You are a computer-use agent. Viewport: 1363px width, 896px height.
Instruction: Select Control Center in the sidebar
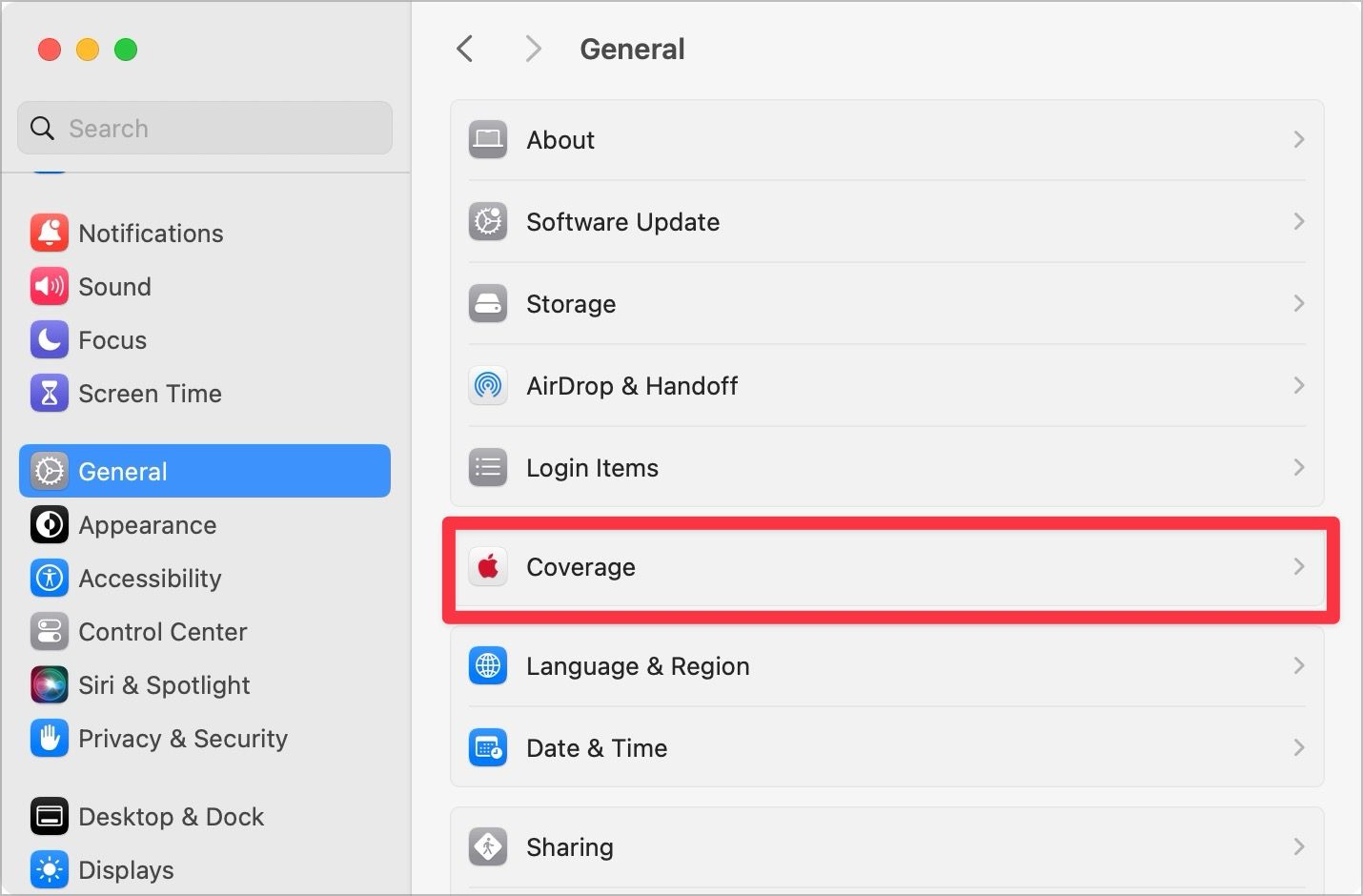coord(162,632)
